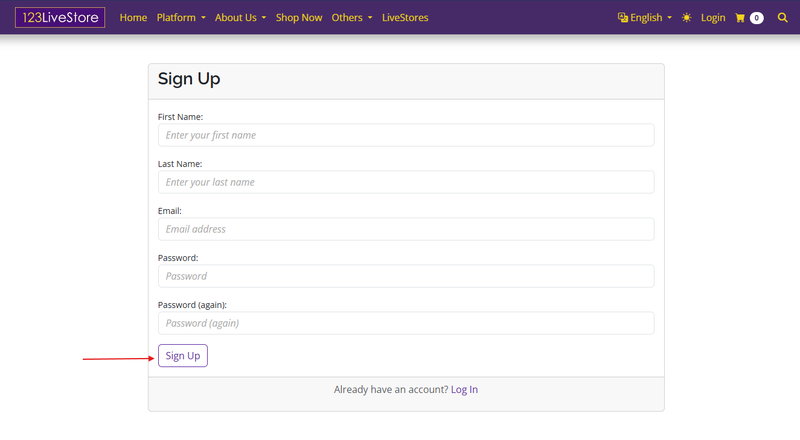Click the cart item count badge
The image size is (800, 440).
coord(757,18)
